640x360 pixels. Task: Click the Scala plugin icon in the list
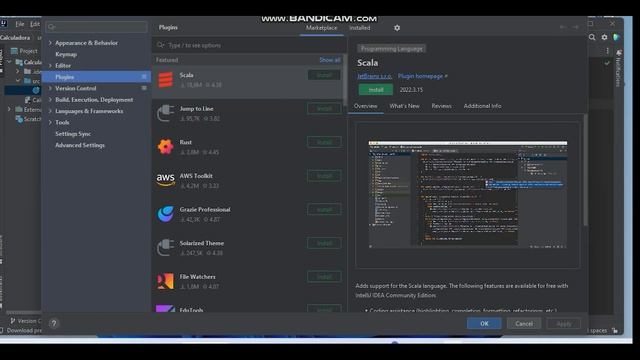tap(165, 80)
